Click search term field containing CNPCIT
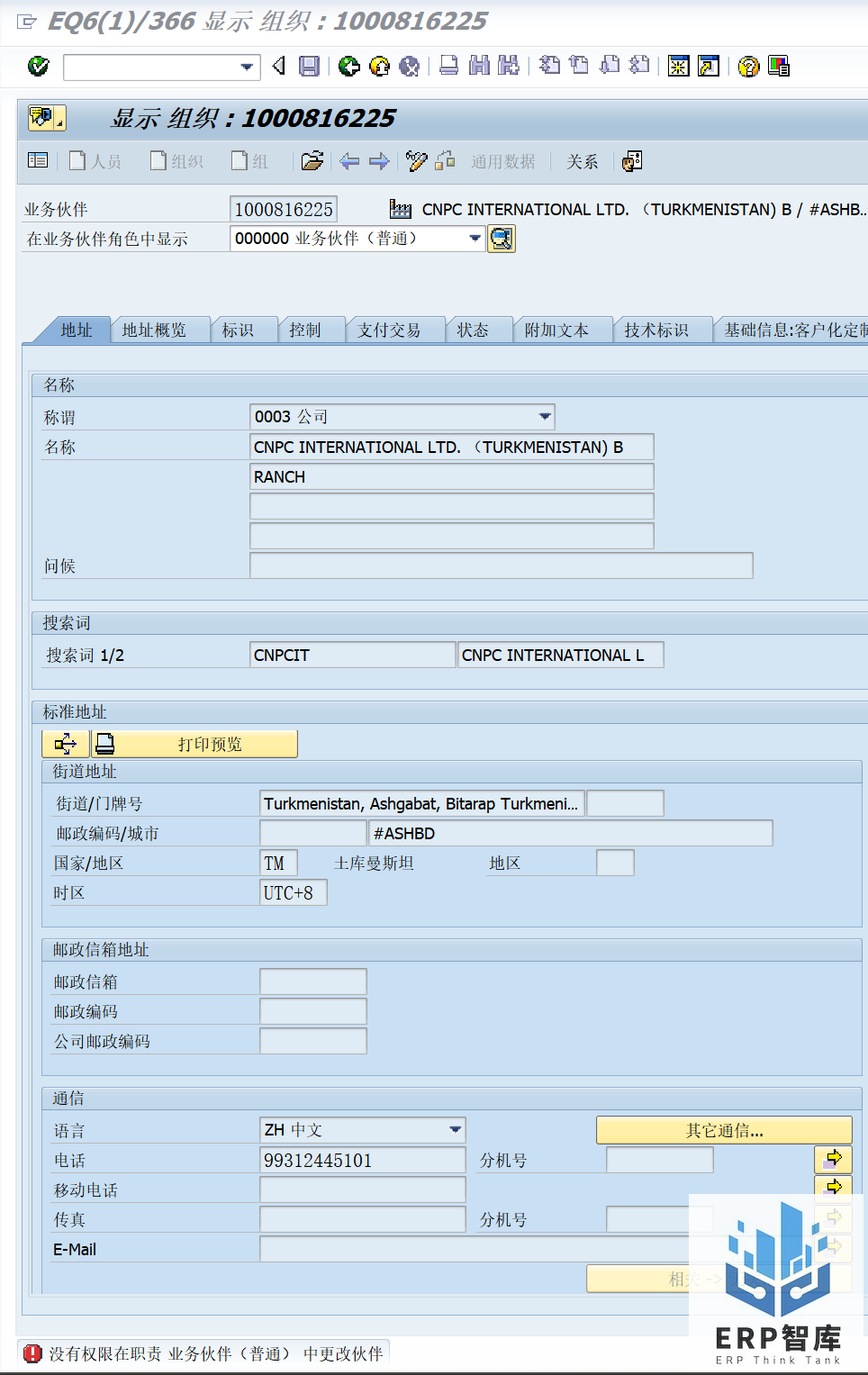Viewport: 868px width, 1375px height. coord(352,656)
